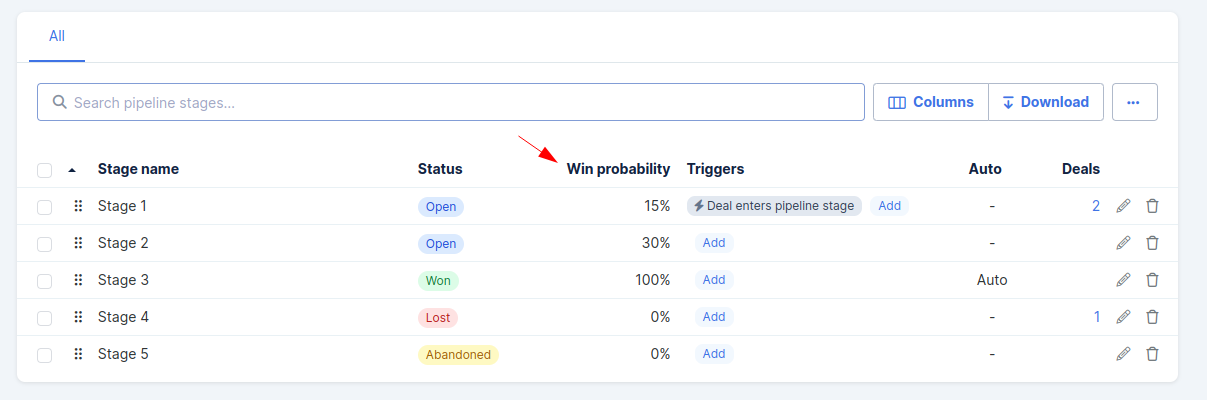Screen dimensions: 1207x400
Task: Check the Stage 2 row checkbox
Action: click(44, 244)
